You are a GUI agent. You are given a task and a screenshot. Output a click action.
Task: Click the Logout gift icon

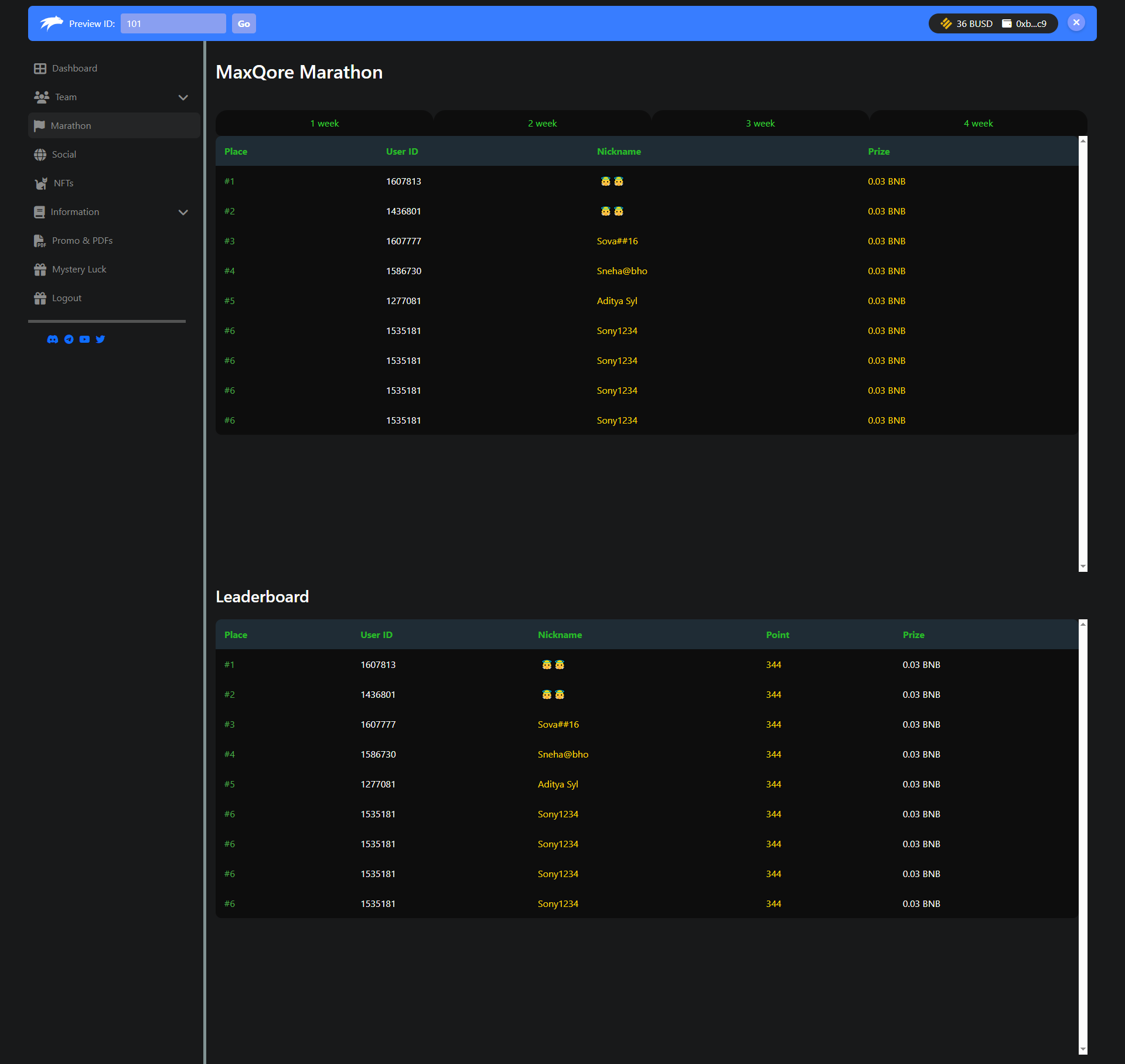pos(40,298)
